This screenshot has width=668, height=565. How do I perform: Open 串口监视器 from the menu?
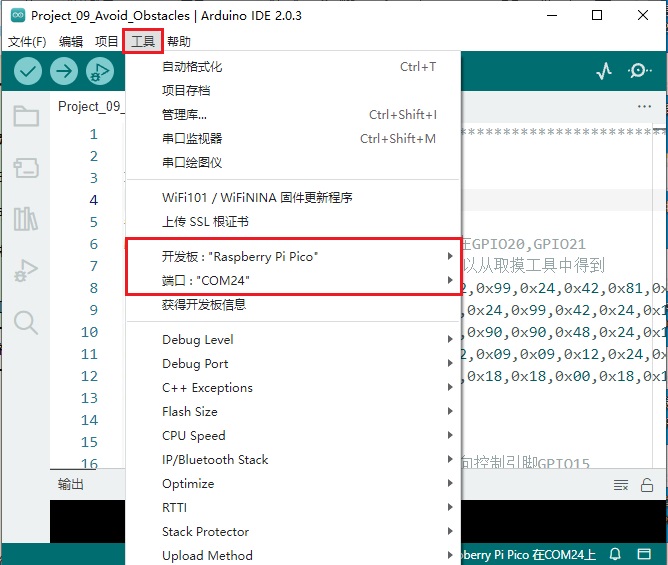[294, 138]
